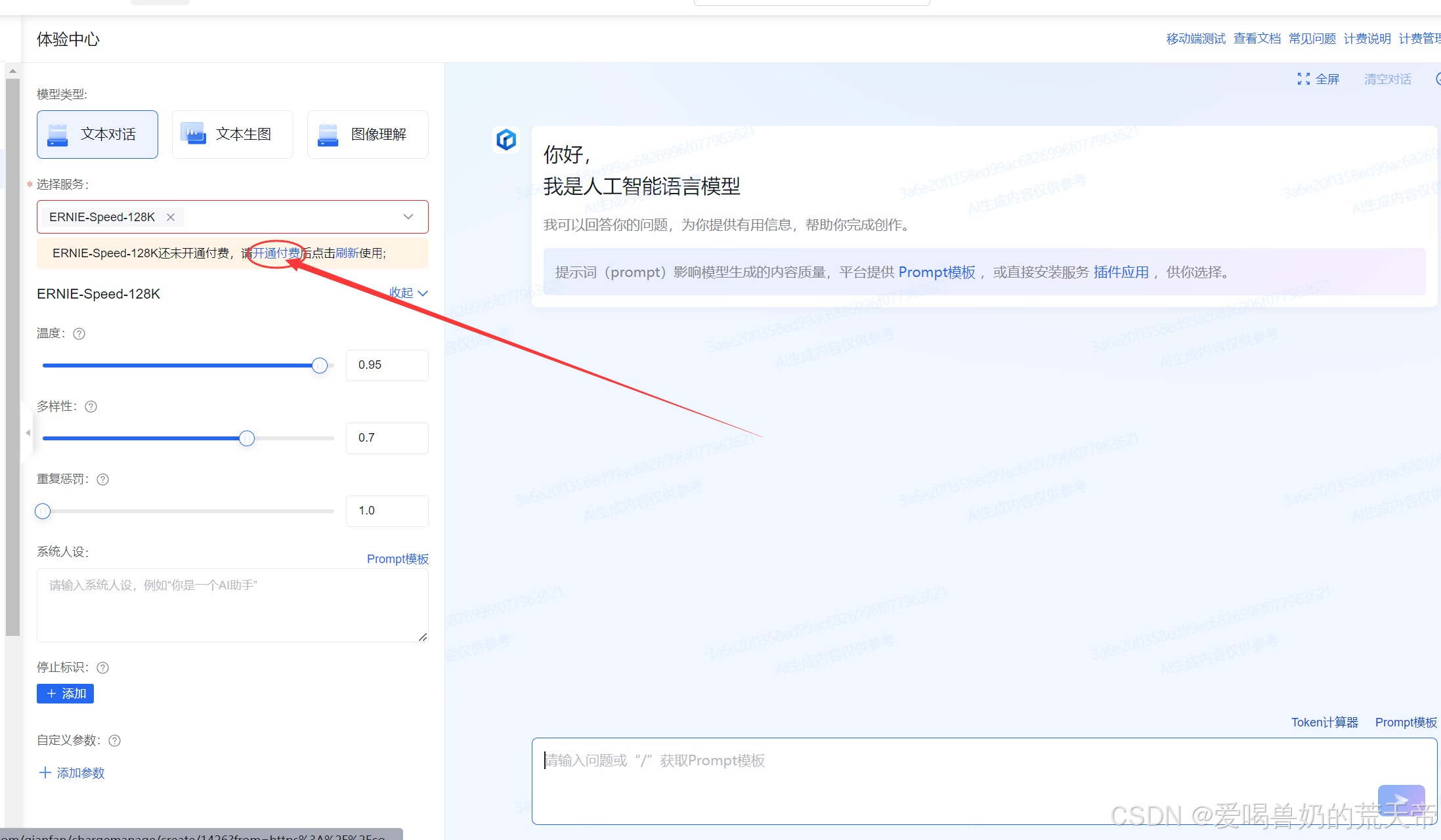This screenshot has width=1441, height=840.
Task: Show help for 自定义参数
Action: pyautogui.click(x=114, y=741)
